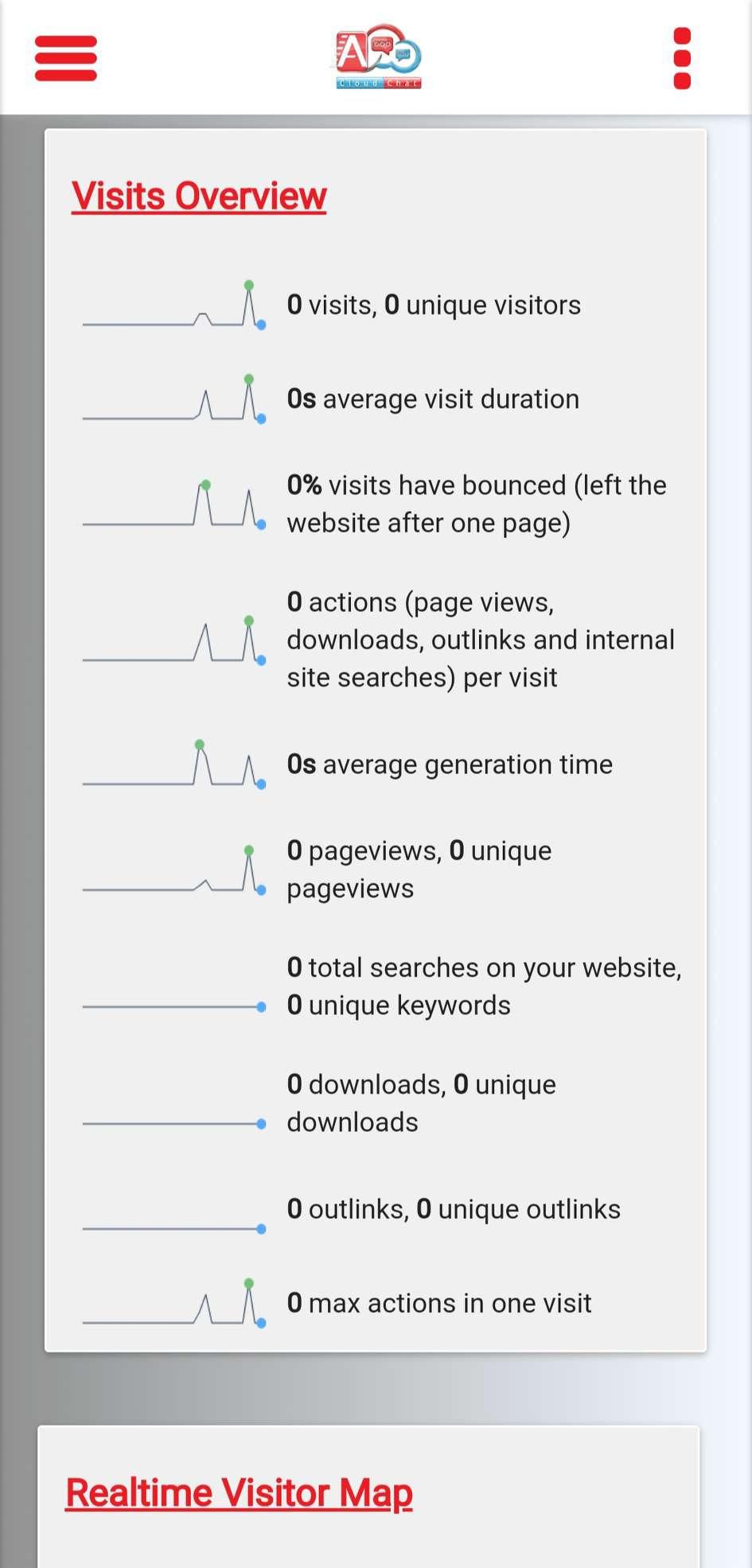Select the '0 outlinks, 0 unique outlinks' metric
The image size is (752, 1568).
pyautogui.click(x=454, y=1209)
